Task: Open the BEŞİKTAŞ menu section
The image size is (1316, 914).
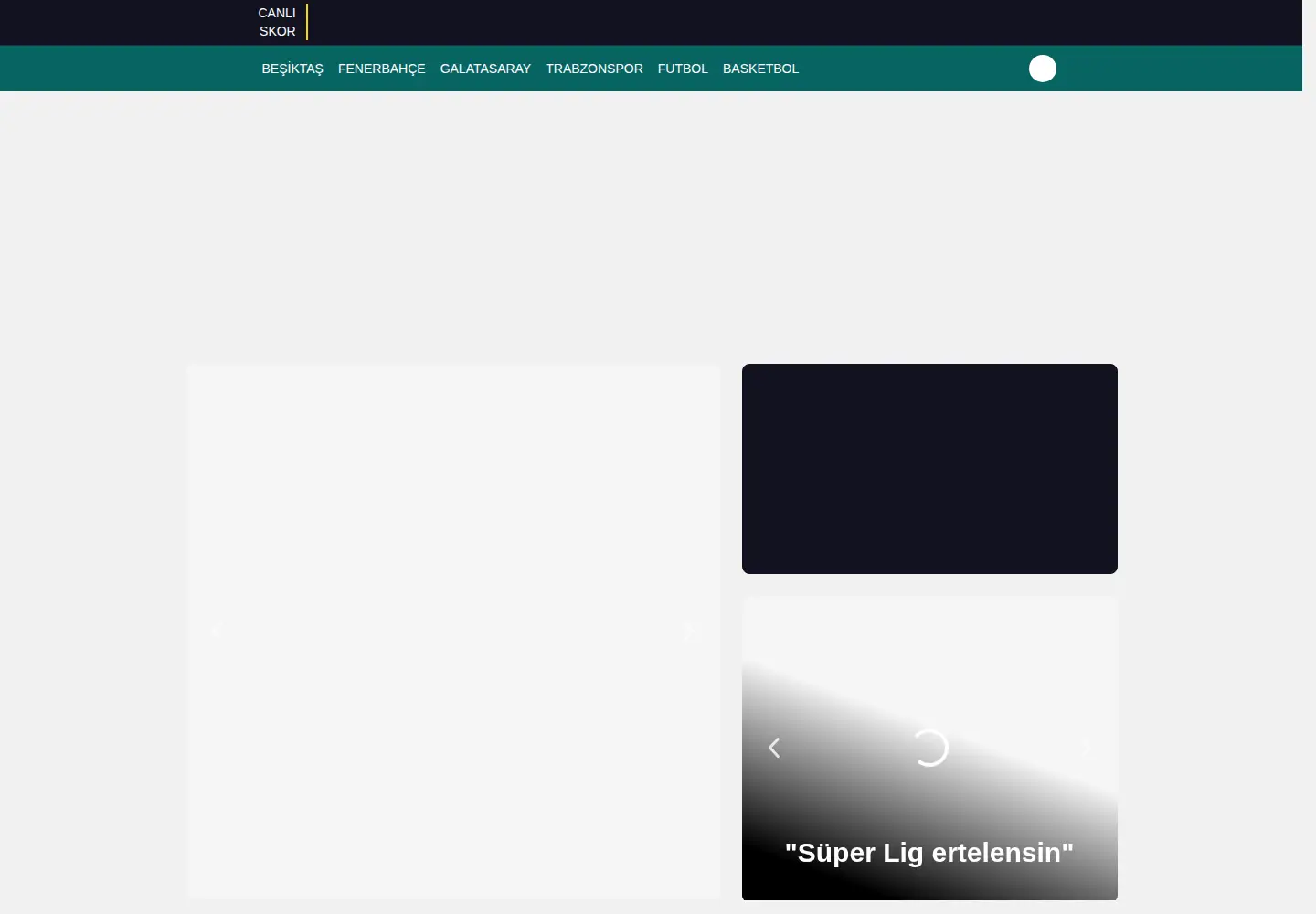Action: (292, 69)
